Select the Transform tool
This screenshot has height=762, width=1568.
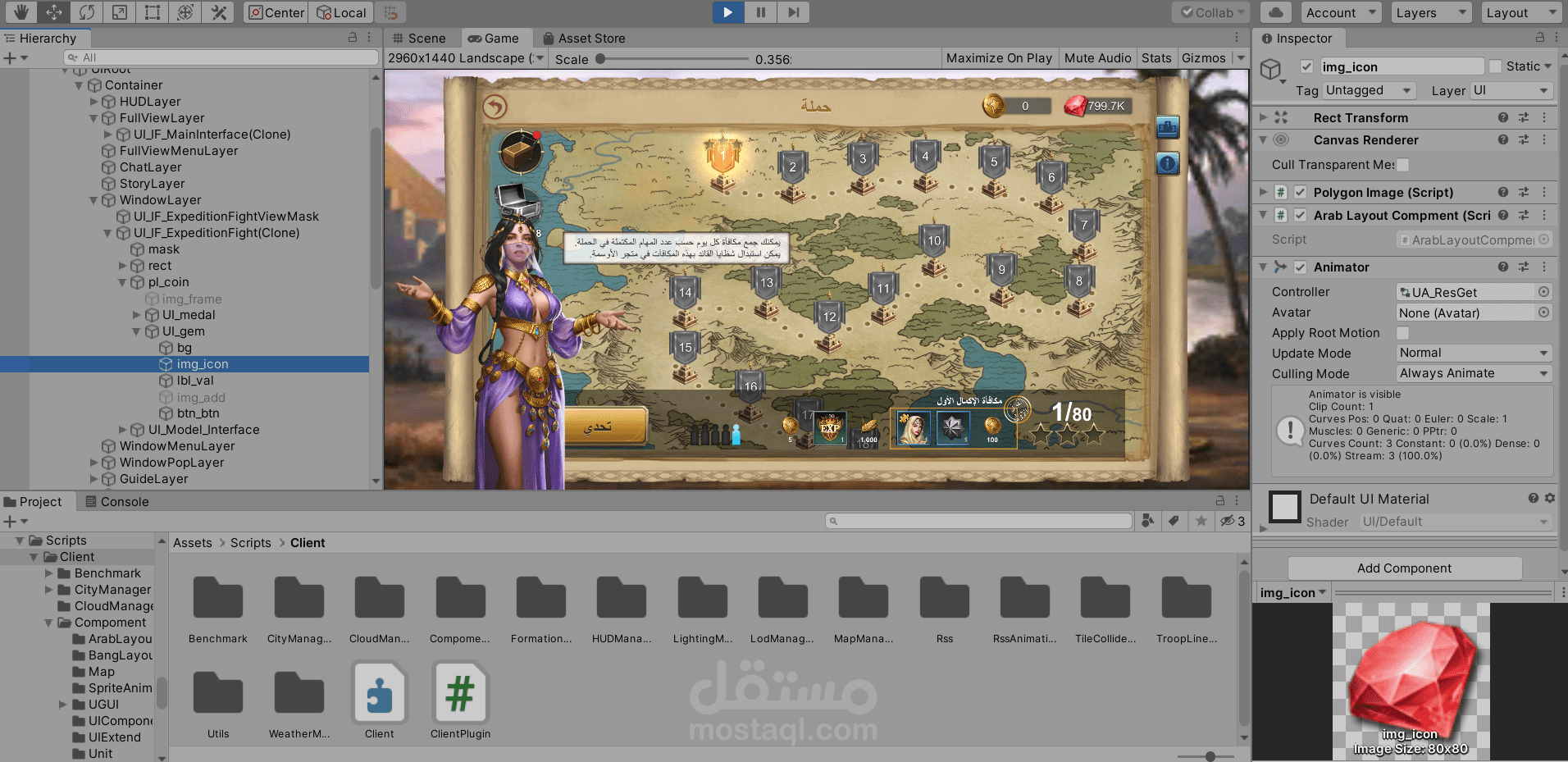tap(185, 12)
